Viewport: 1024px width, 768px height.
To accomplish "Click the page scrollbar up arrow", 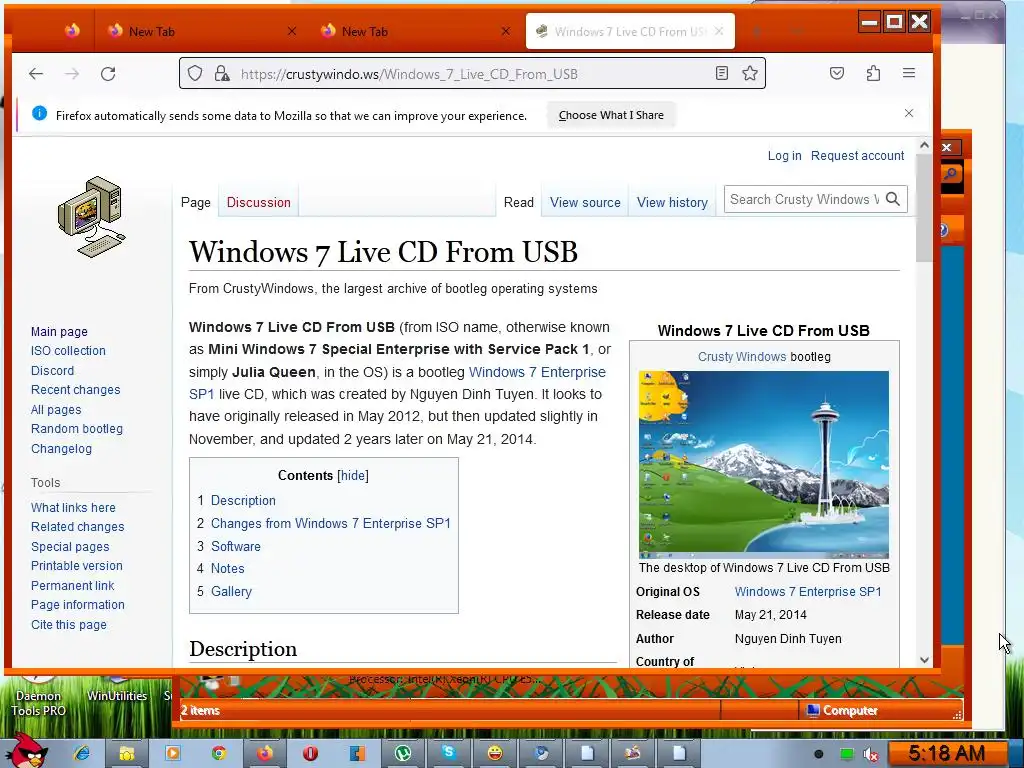I will click(924, 145).
